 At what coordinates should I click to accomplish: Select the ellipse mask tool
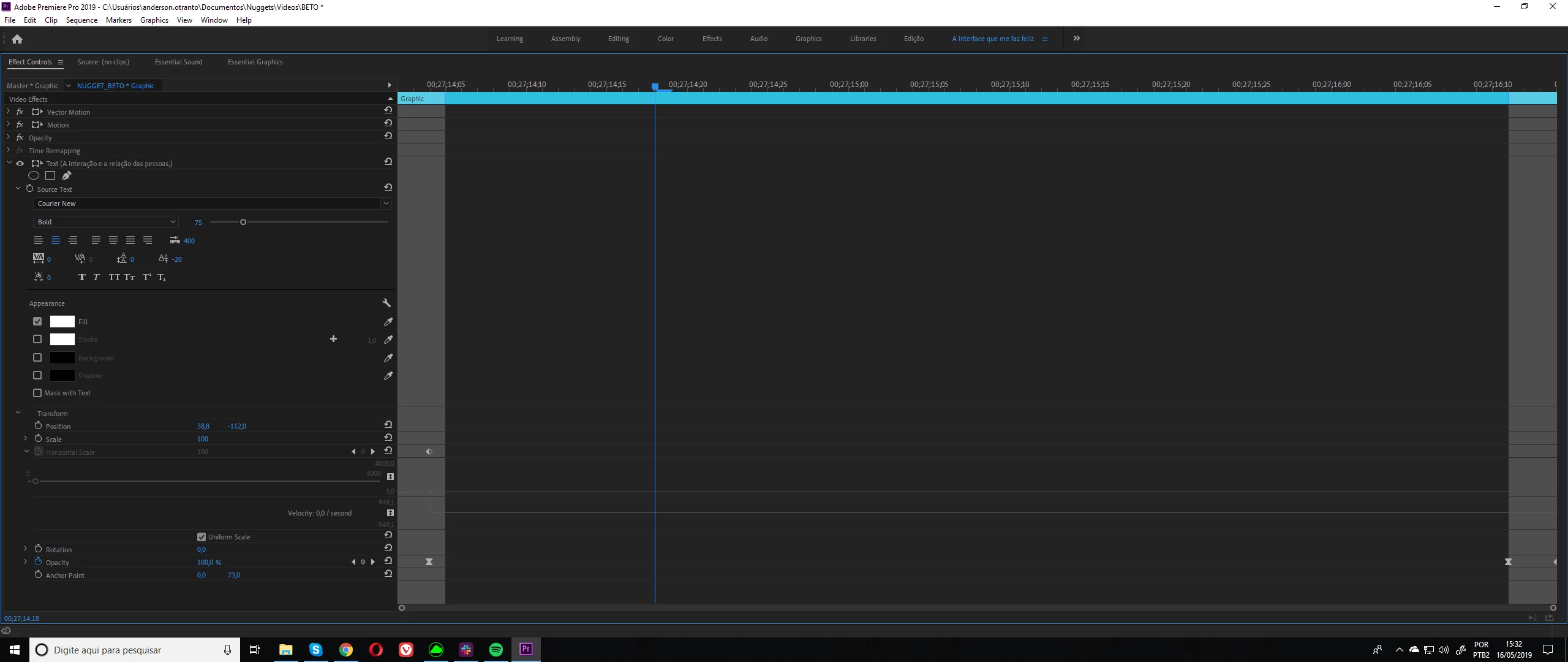click(x=34, y=176)
